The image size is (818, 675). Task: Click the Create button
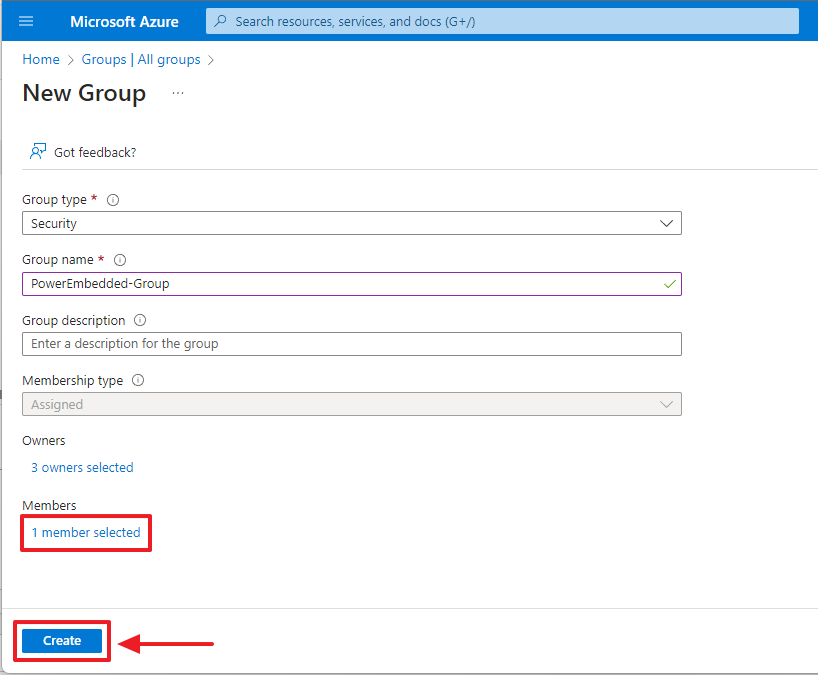(62, 641)
